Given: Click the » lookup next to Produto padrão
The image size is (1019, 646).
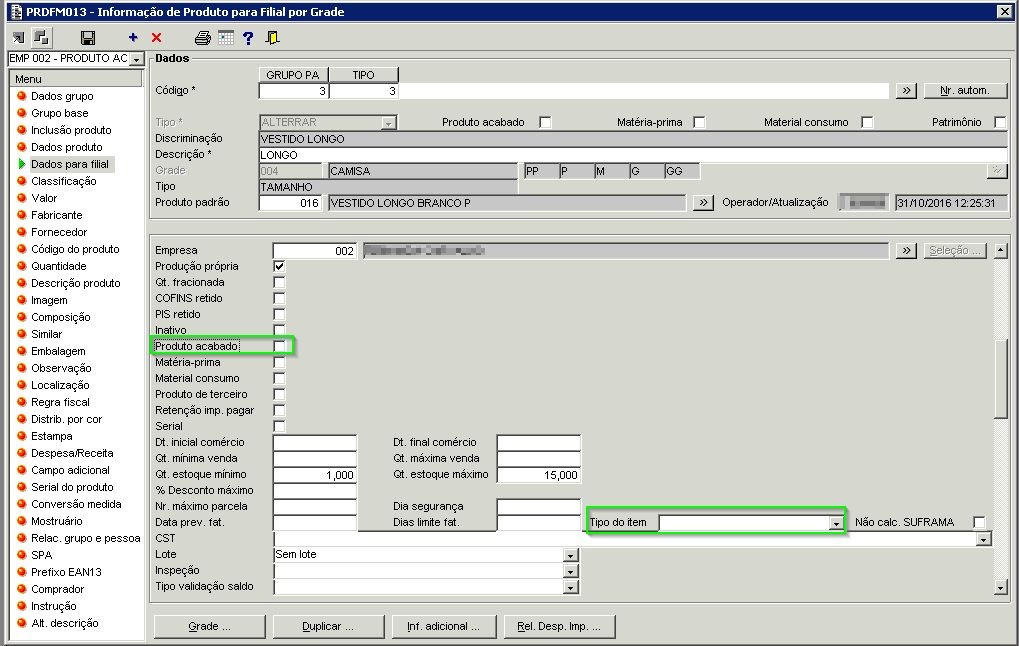Looking at the screenshot, I should point(703,203).
